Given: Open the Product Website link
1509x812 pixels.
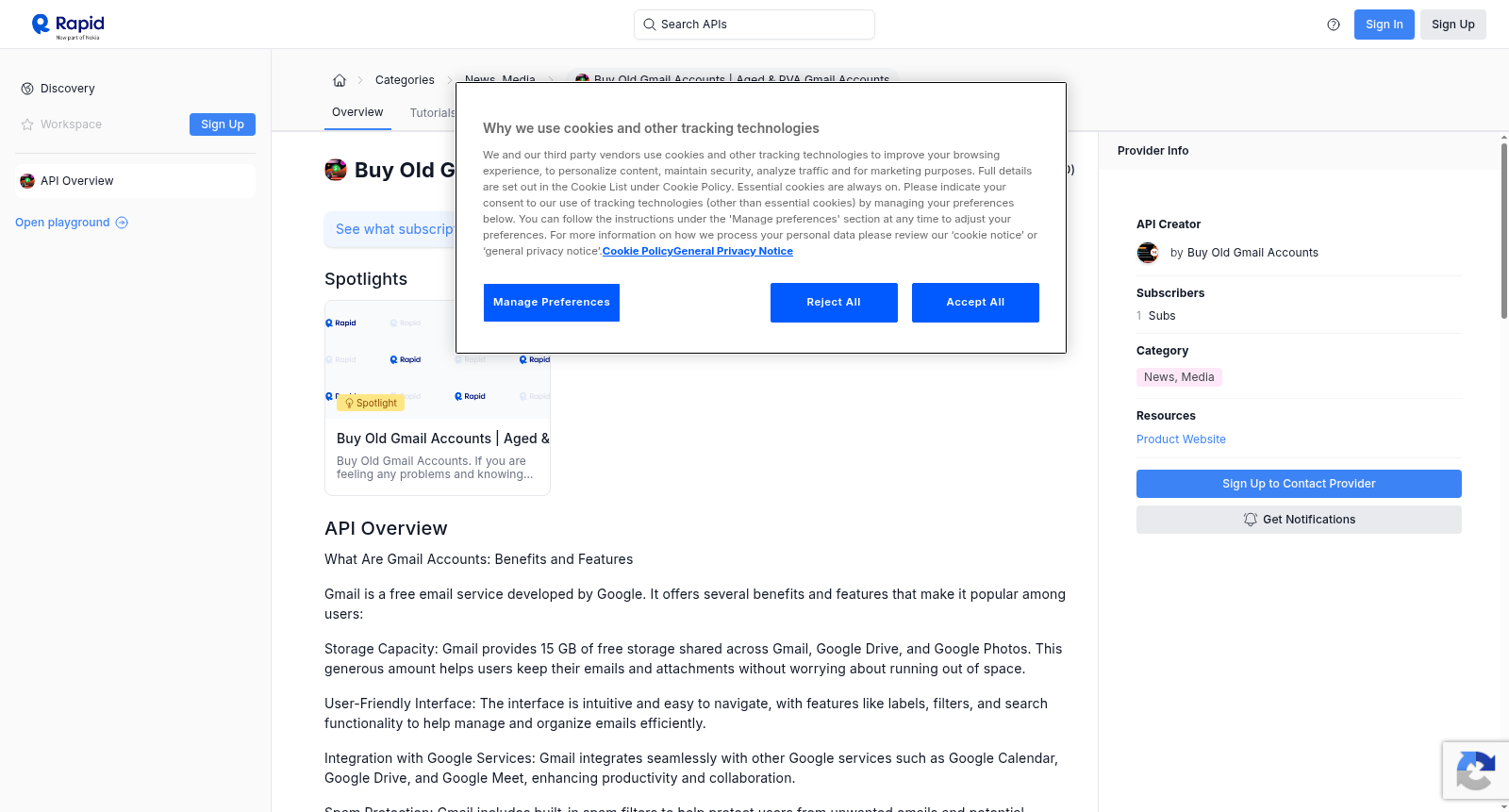Looking at the screenshot, I should [x=1181, y=439].
